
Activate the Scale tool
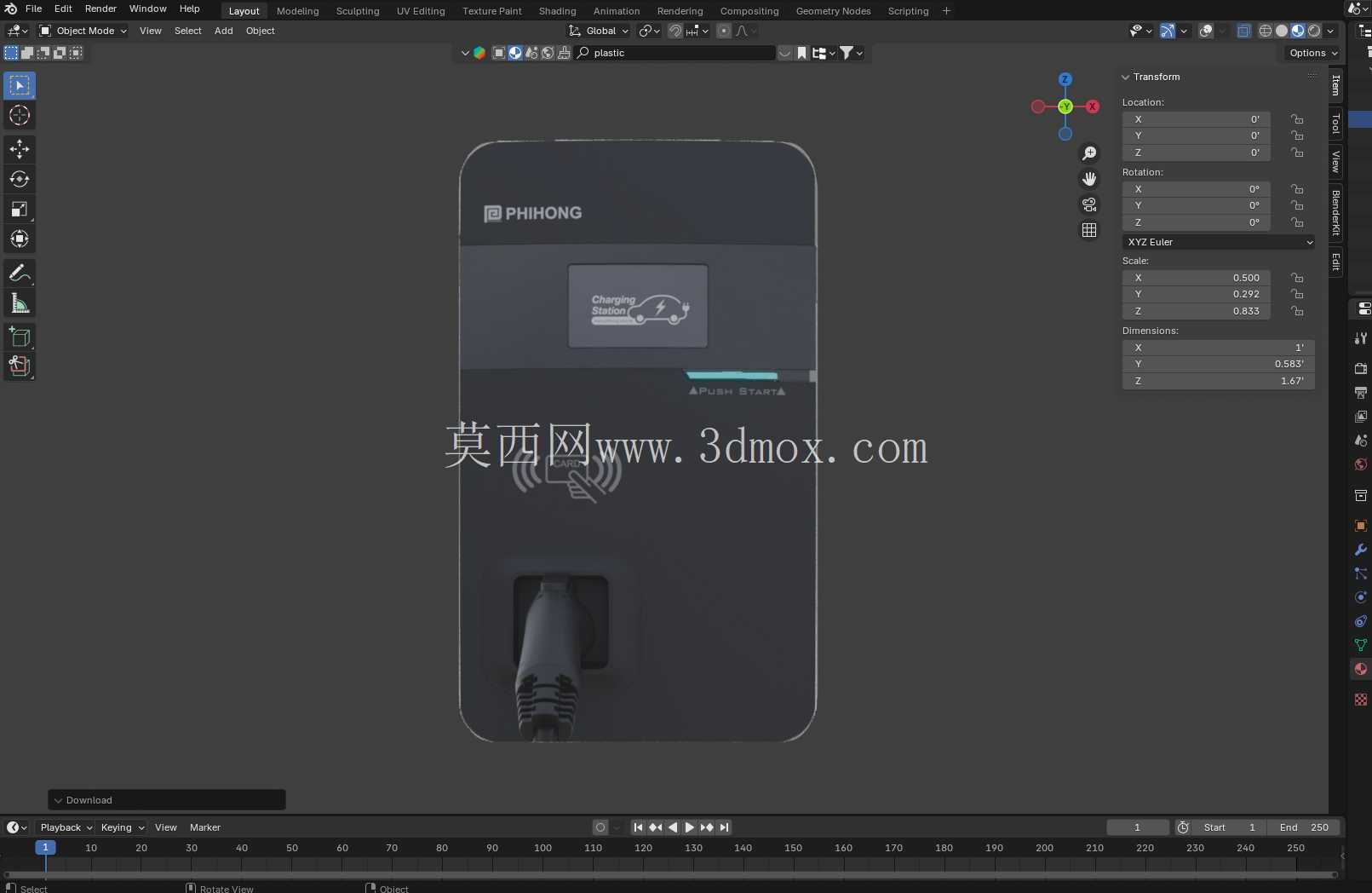point(20,209)
